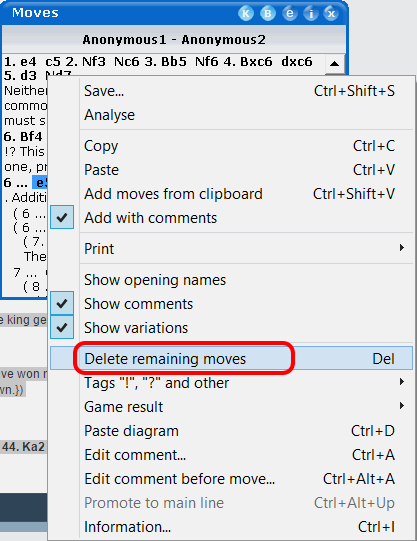Click the x icon in Moves title bar
Viewport: 417px width, 541px height.
331,13
